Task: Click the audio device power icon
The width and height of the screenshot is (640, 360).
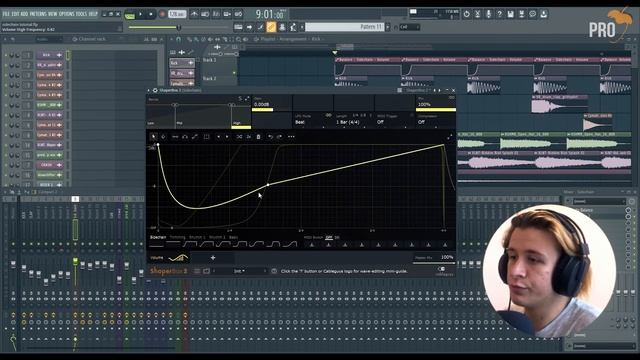Action: coord(466,14)
